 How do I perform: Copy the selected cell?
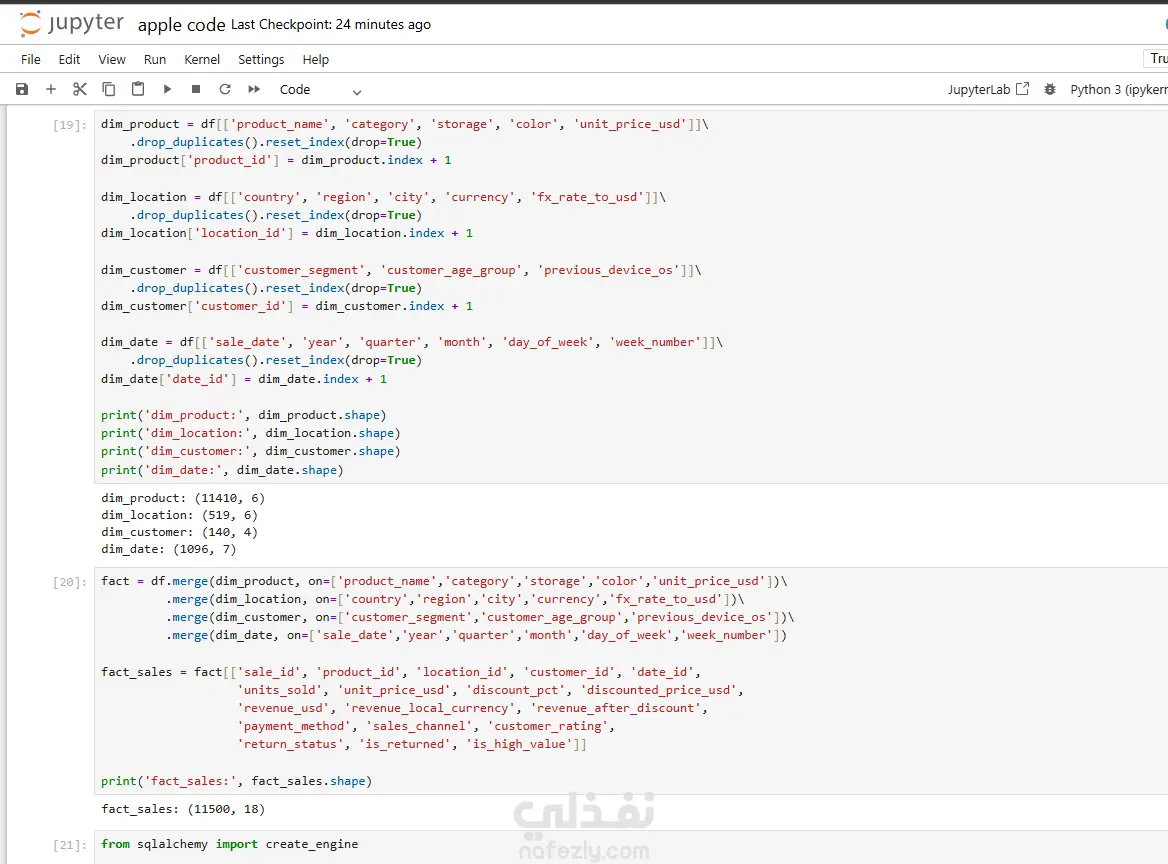coord(109,89)
